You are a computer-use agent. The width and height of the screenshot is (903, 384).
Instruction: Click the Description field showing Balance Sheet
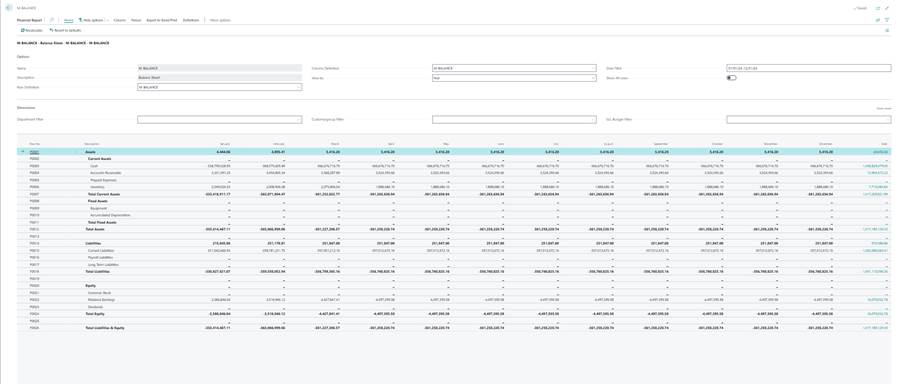point(219,78)
